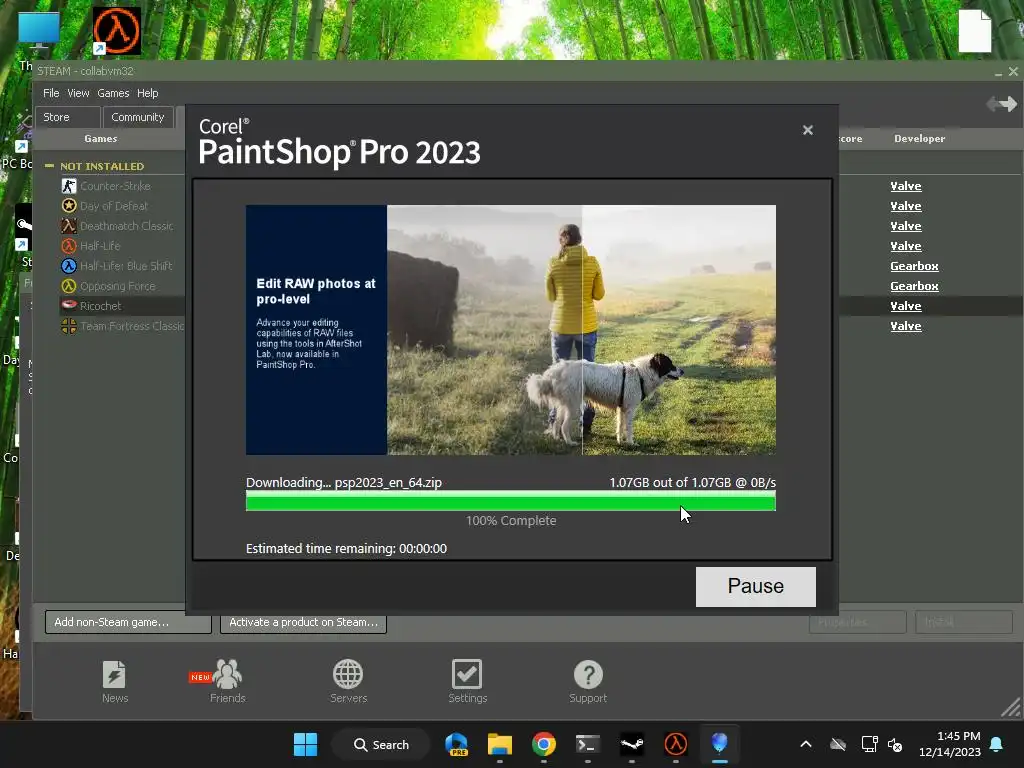
Task: Click the green download progress bar
Action: [x=511, y=501]
